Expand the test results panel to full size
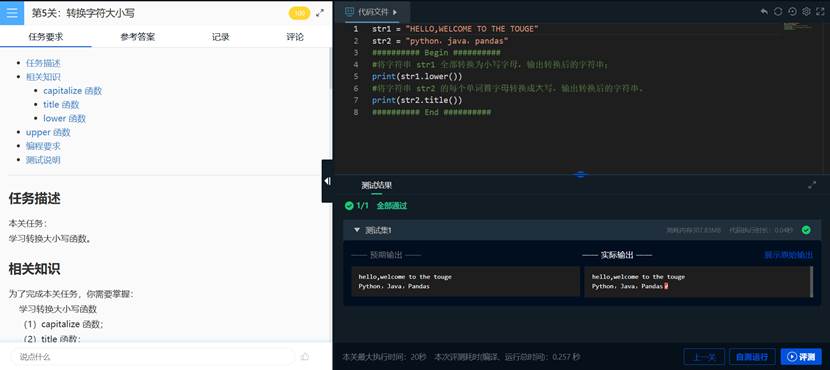Image resolution: width=830 pixels, height=370 pixels. tap(813, 185)
